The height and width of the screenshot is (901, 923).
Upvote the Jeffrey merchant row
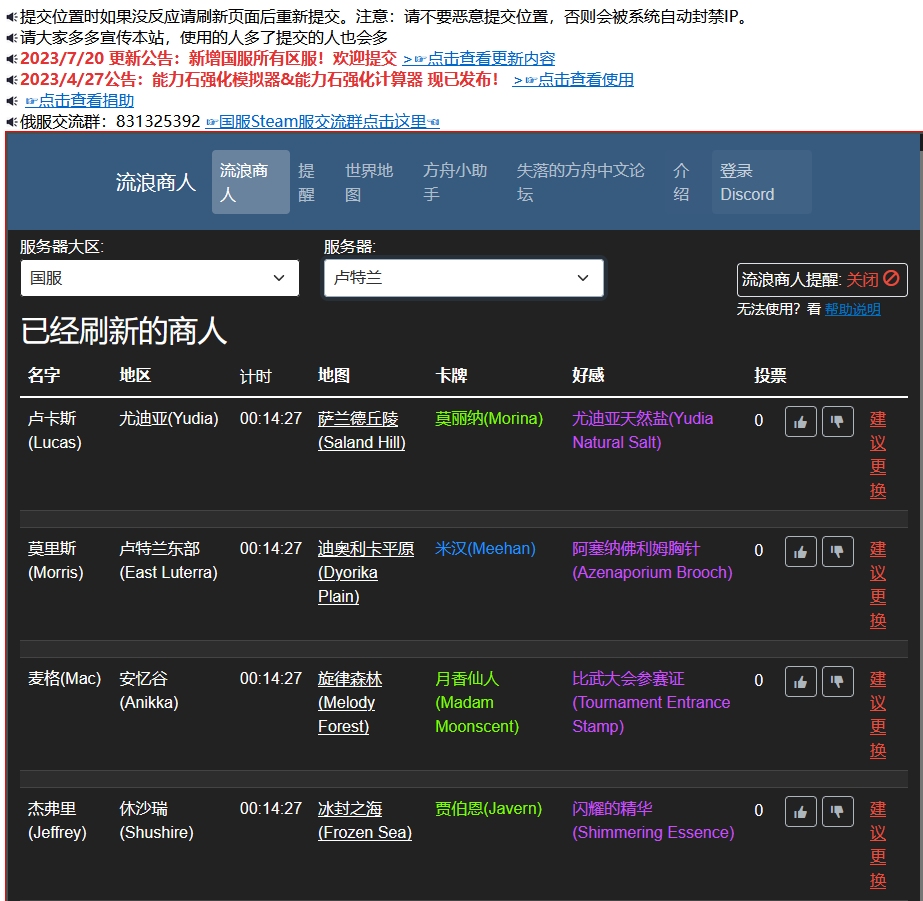[800, 812]
